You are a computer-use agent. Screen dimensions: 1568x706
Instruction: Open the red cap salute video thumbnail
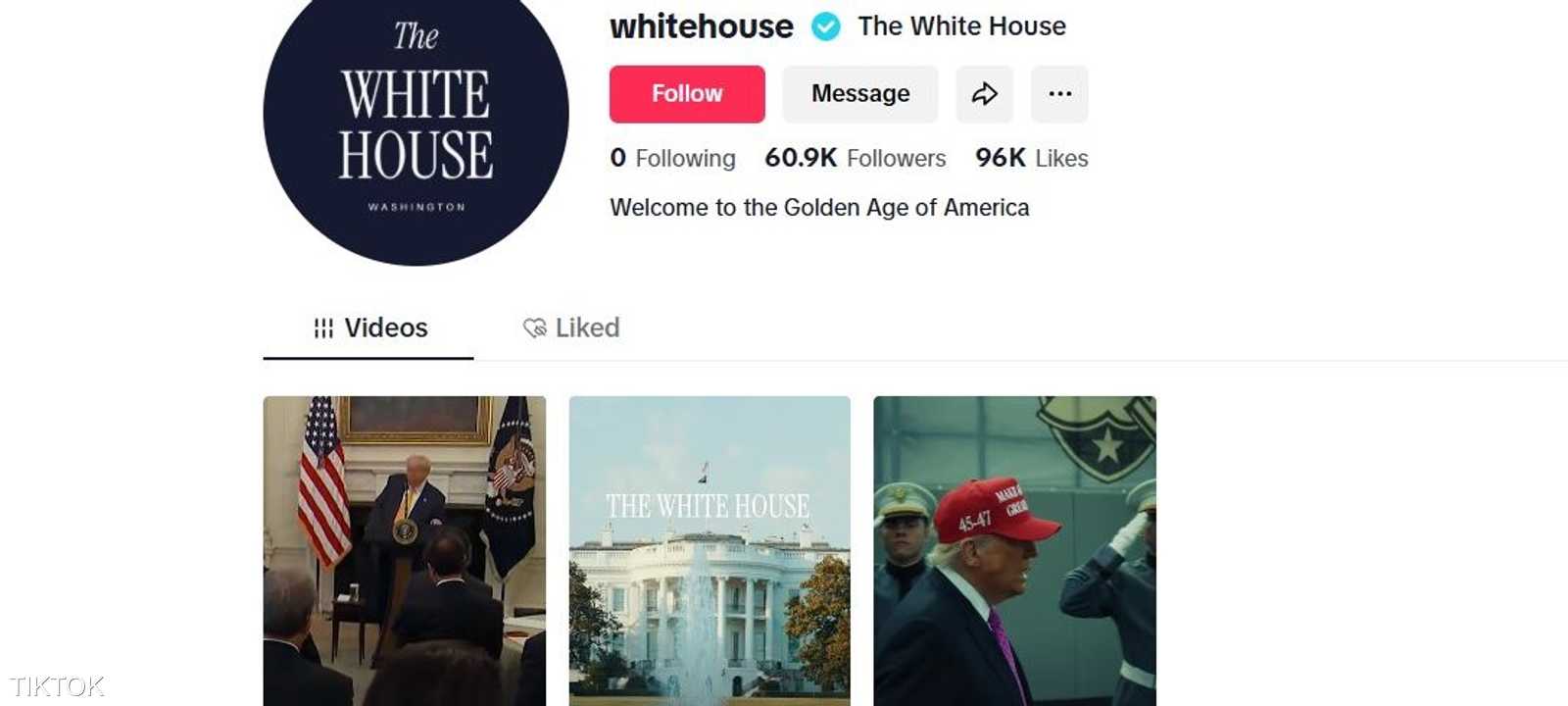[x=1015, y=551]
